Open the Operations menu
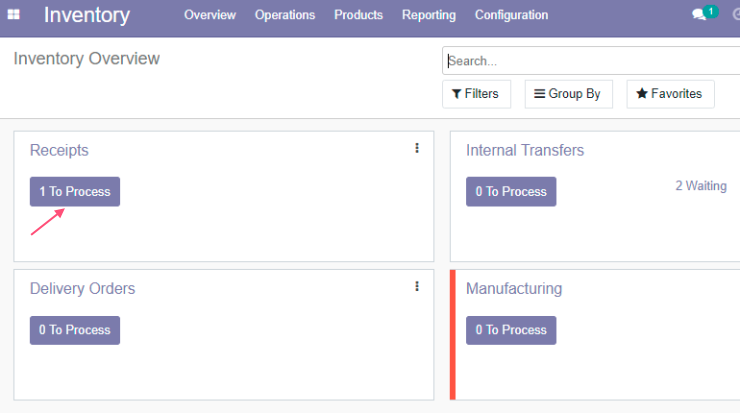Viewport: 740px width, 413px height. [x=285, y=15]
